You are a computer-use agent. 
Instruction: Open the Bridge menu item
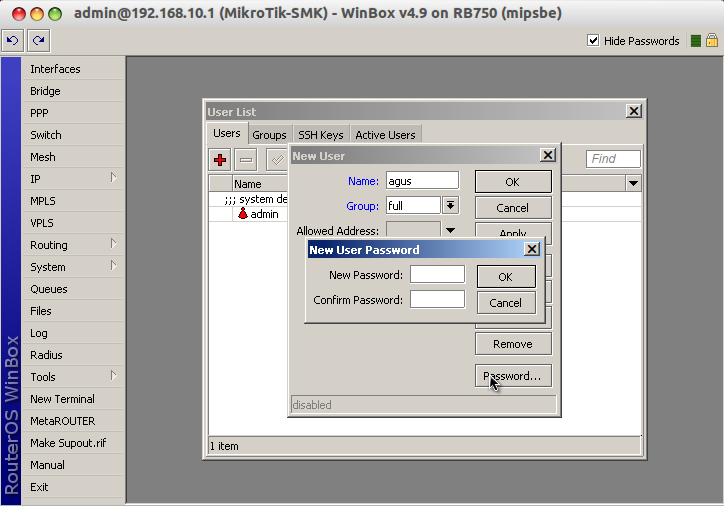[x=73, y=91]
